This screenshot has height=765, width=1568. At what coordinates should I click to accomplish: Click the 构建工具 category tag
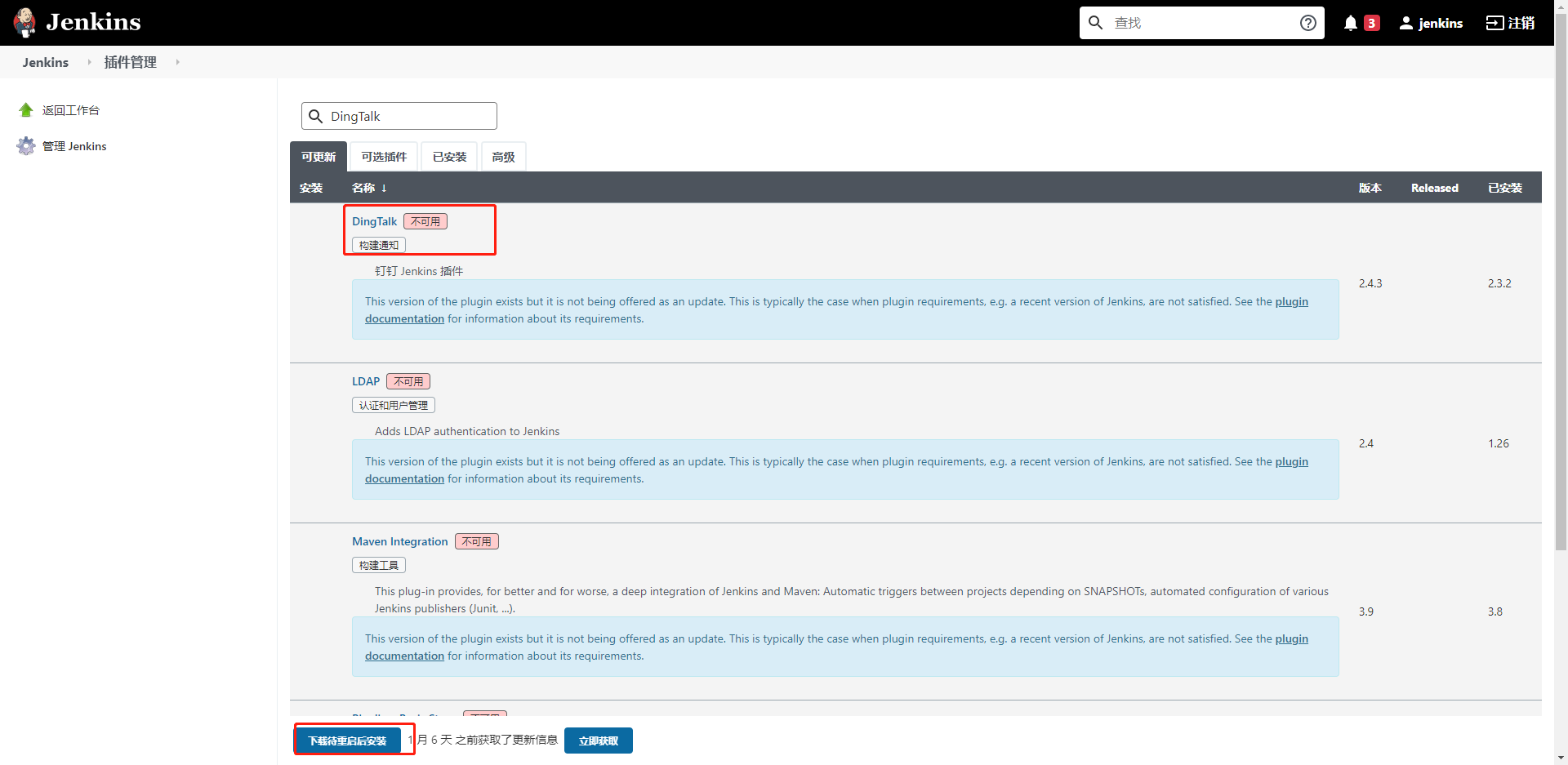(379, 565)
